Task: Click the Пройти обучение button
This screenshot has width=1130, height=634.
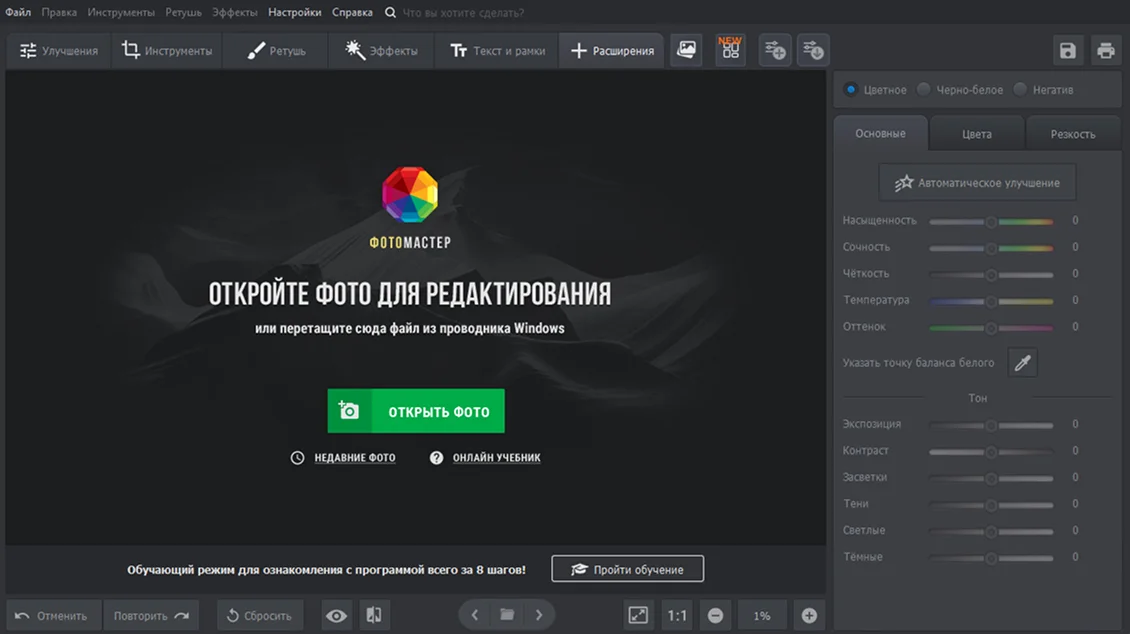Action: point(628,569)
